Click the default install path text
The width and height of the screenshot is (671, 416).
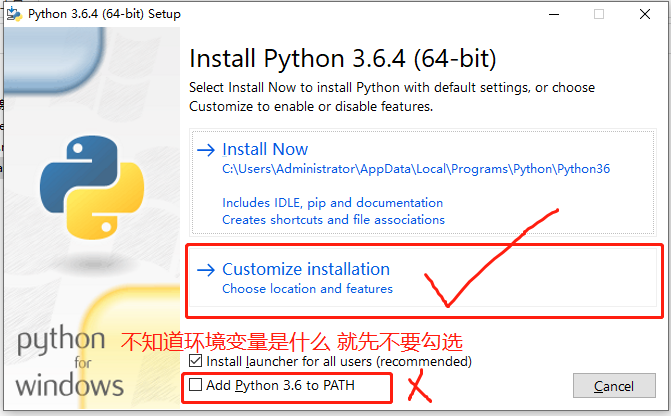pyautogui.click(x=416, y=169)
